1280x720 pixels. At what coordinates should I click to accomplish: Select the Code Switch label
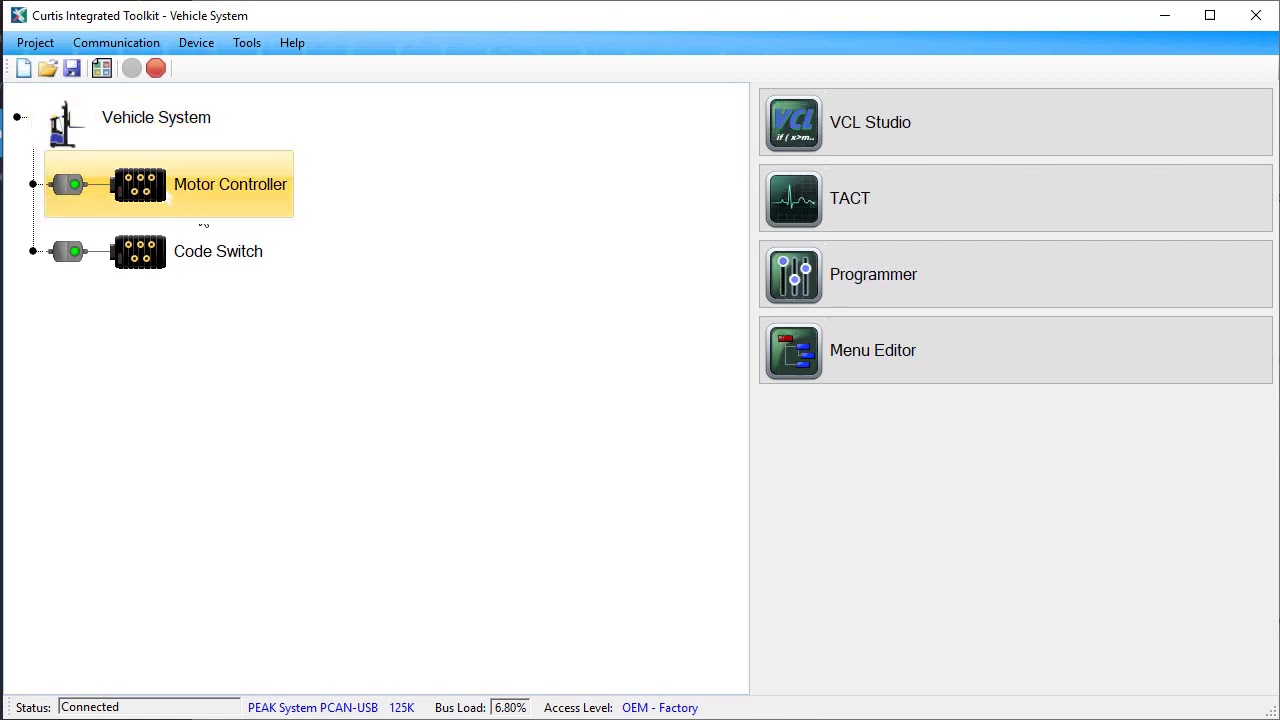click(218, 251)
